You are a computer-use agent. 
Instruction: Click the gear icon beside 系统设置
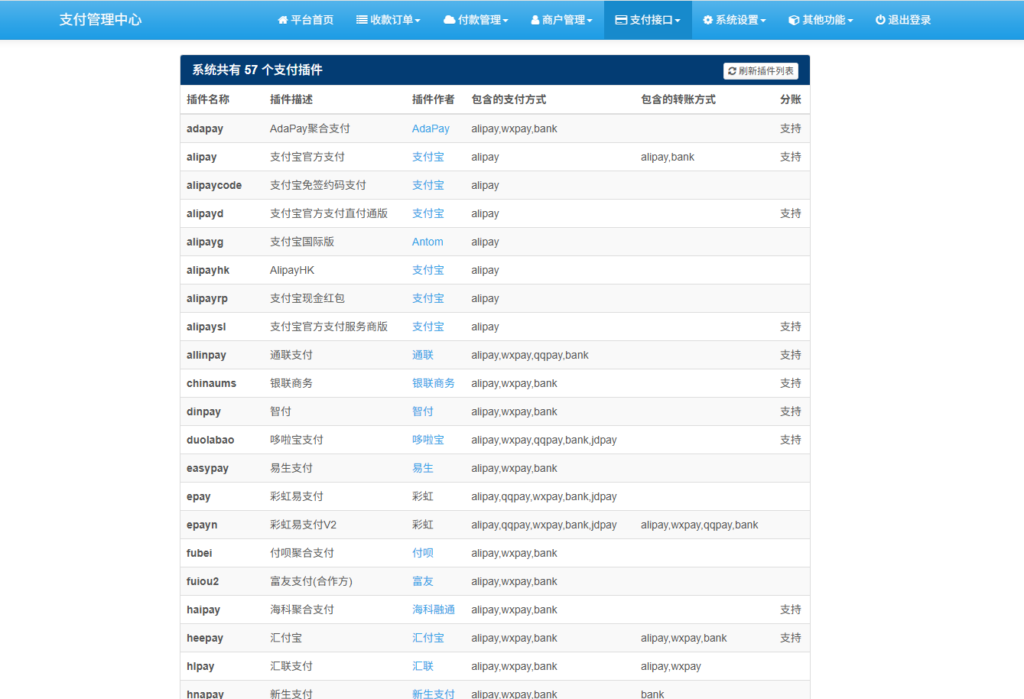[x=708, y=20]
